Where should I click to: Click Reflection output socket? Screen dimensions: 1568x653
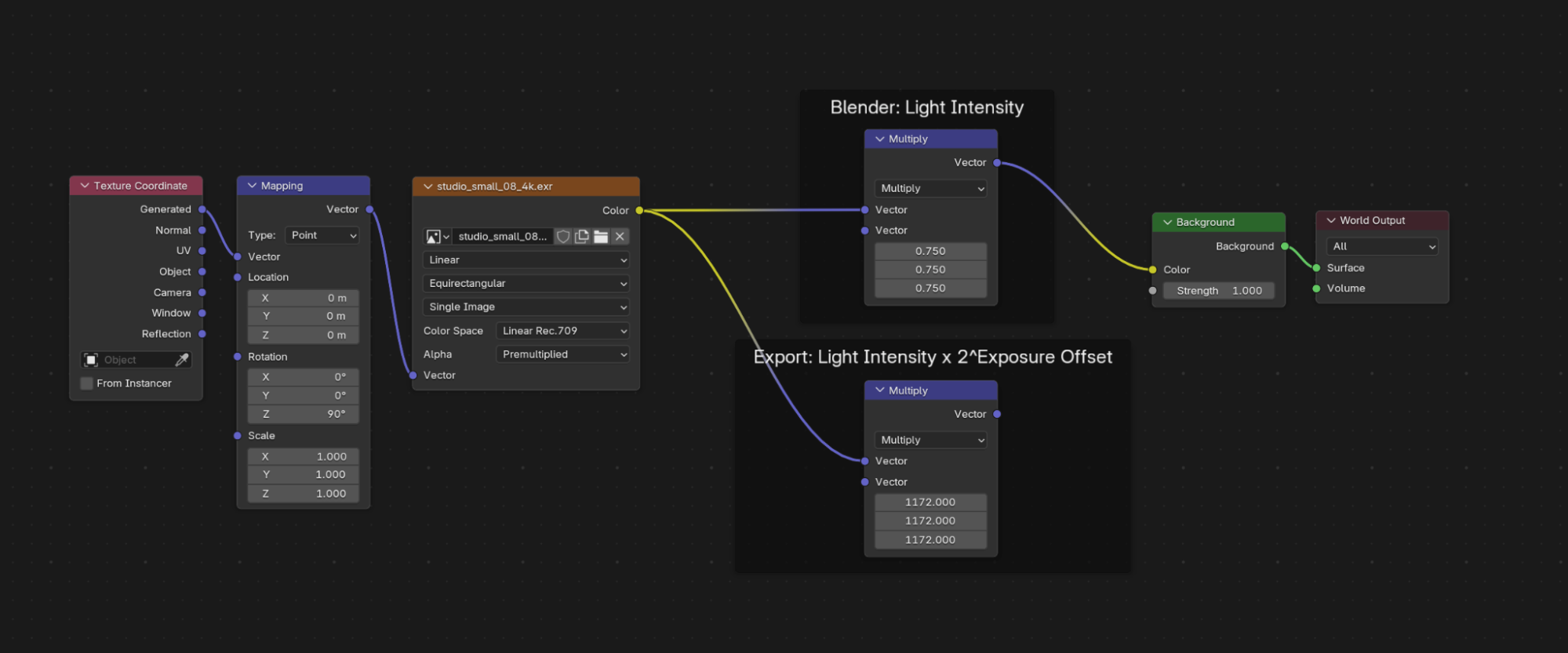point(202,334)
